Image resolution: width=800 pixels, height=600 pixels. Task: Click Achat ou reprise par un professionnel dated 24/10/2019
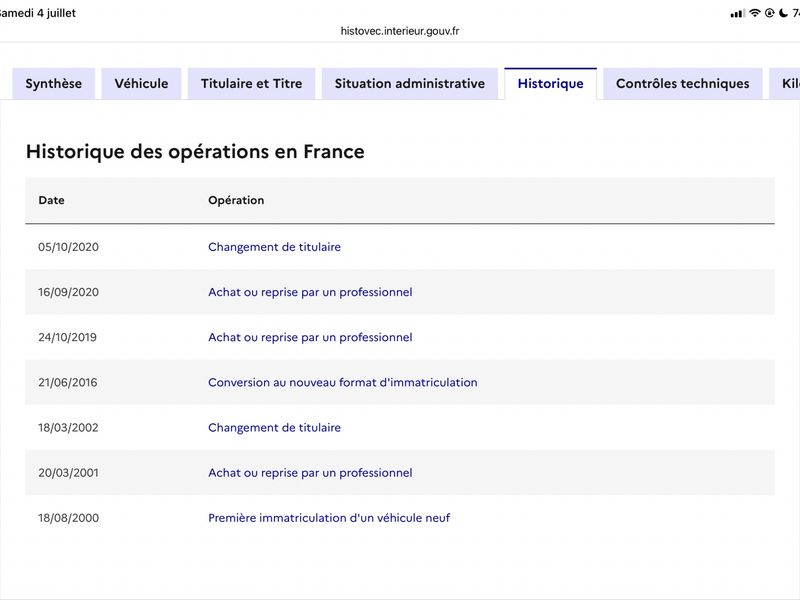click(x=310, y=337)
